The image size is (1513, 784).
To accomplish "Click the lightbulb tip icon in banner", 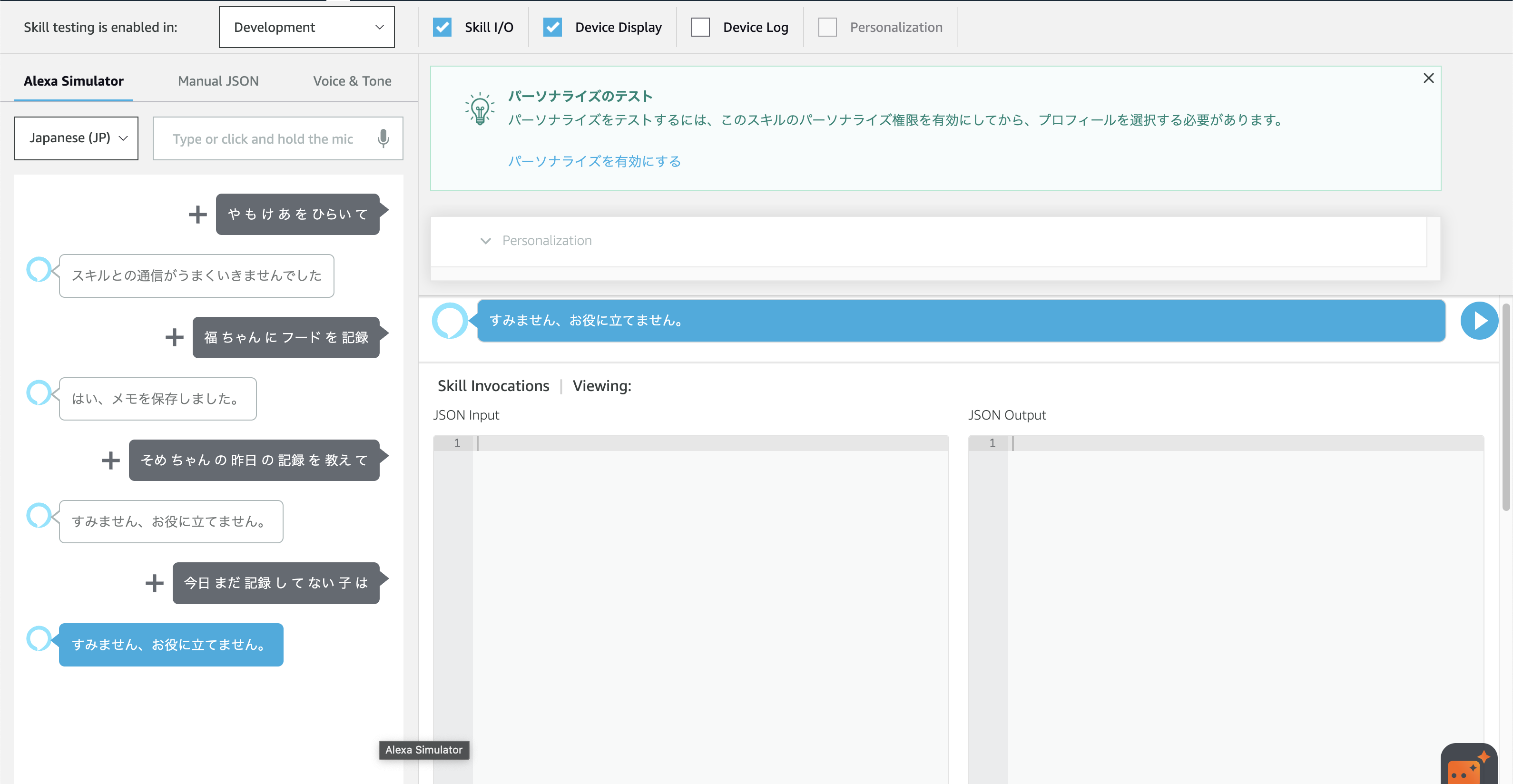I will [480, 108].
